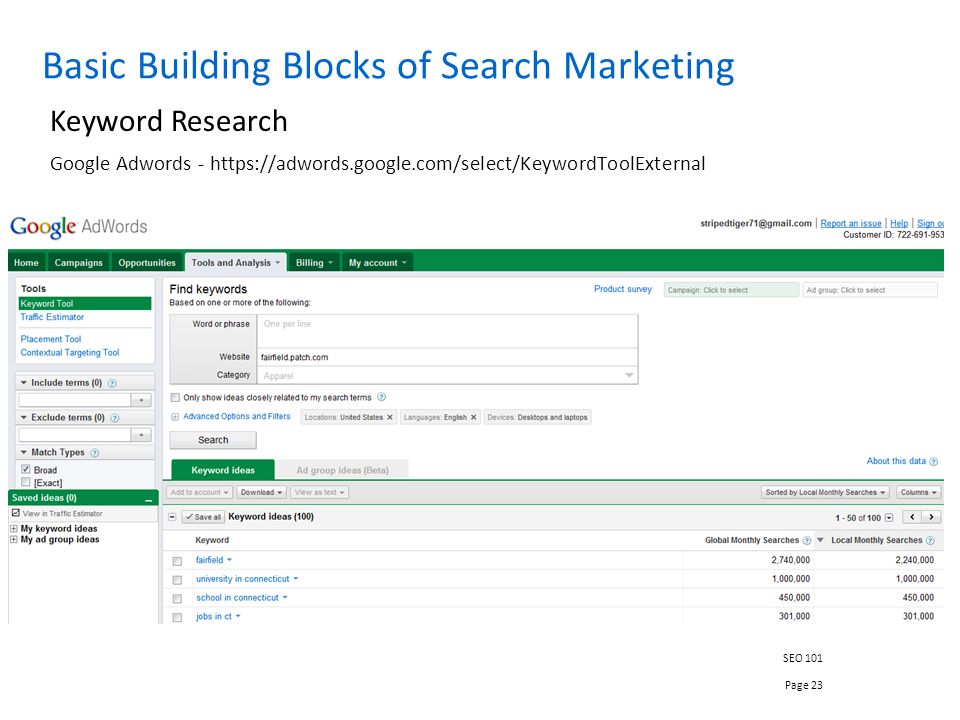Click the Search button

pyautogui.click(x=213, y=440)
